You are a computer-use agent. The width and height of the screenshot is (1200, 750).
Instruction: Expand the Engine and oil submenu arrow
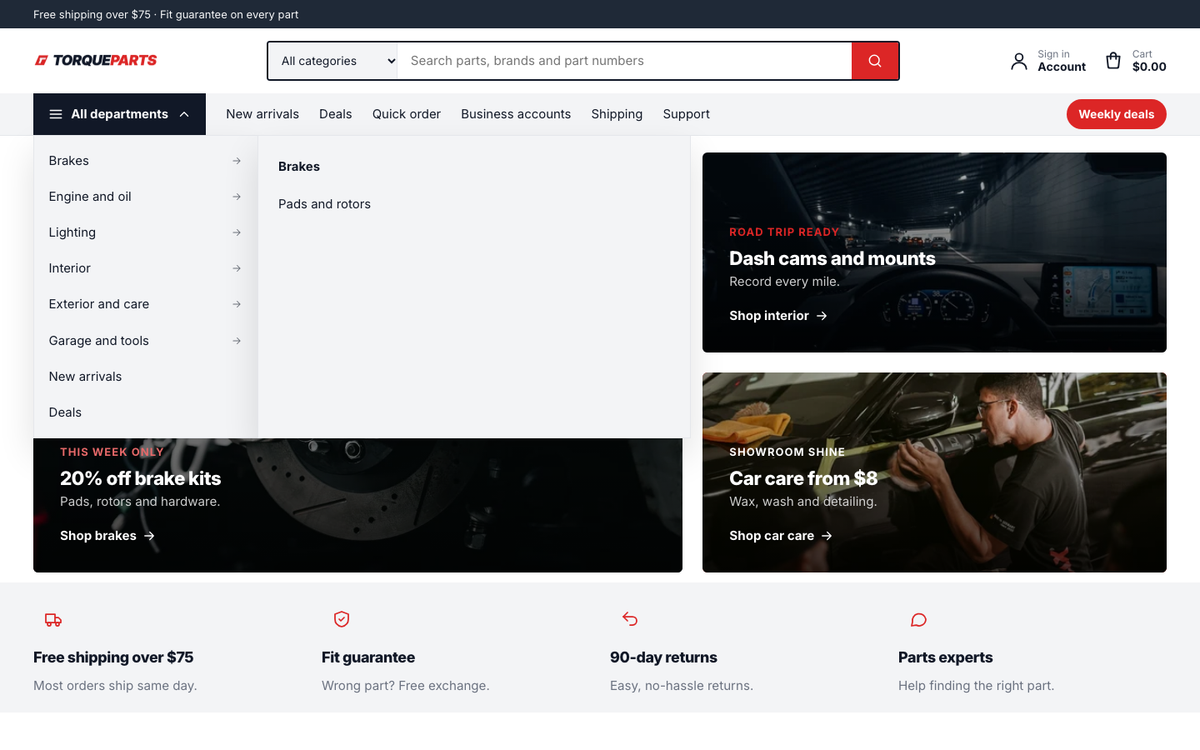[236, 197]
